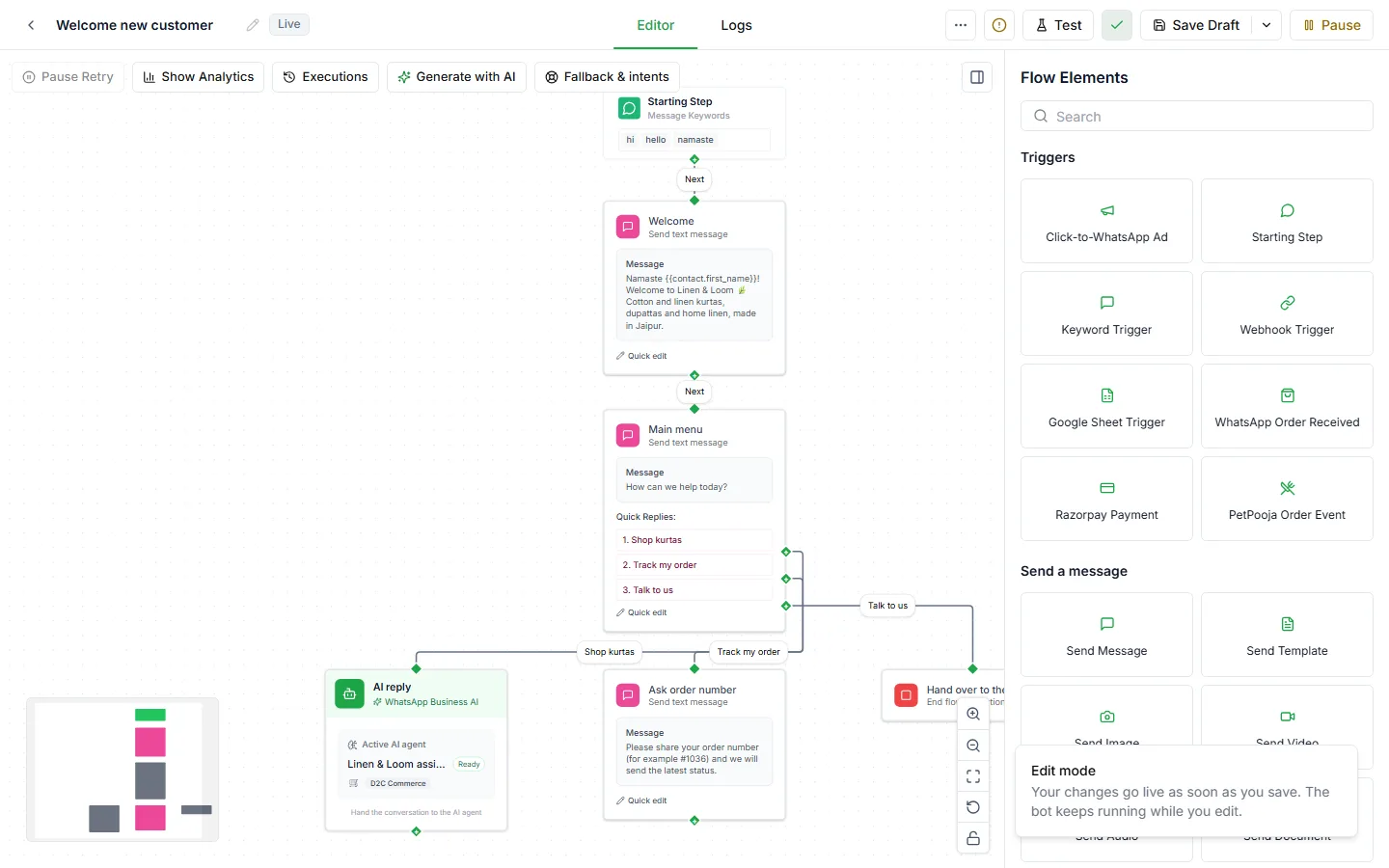Click the minimap overview thumbnail

pyautogui.click(x=123, y=770)
